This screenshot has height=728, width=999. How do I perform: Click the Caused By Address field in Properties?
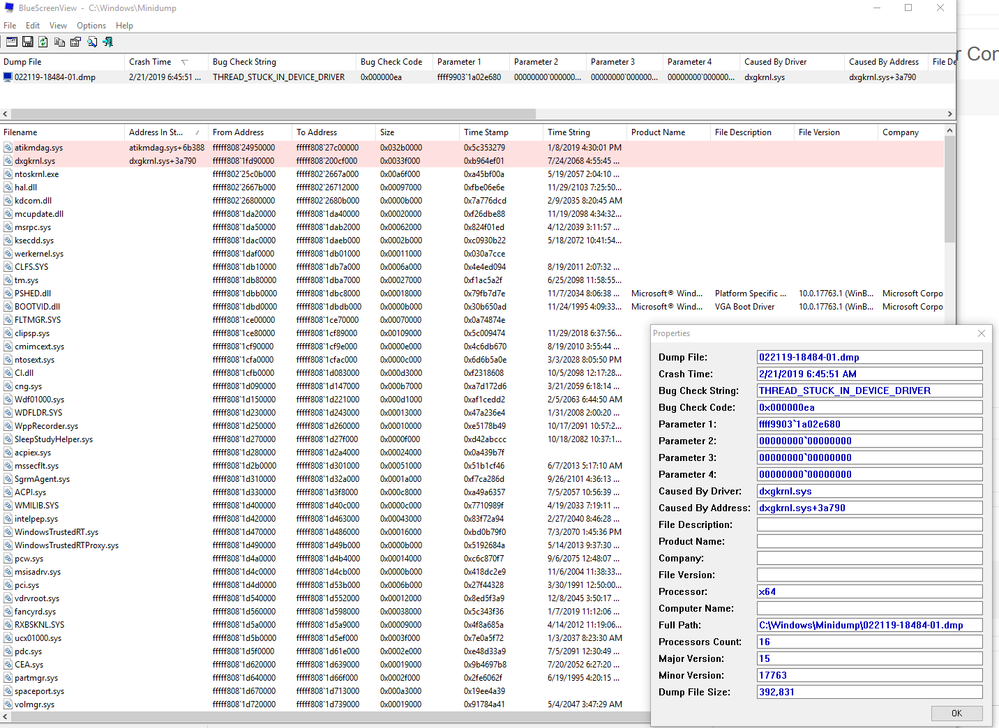(870, 508)
